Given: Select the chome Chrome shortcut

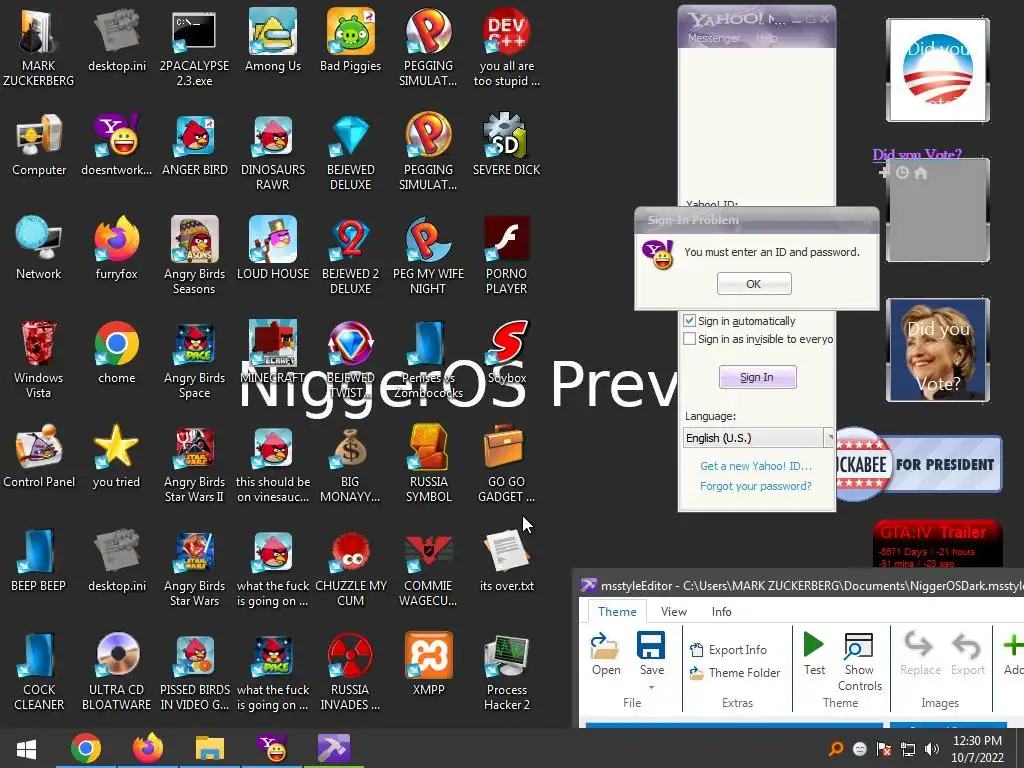Looking at the screenshot, I should coord(116,353).
